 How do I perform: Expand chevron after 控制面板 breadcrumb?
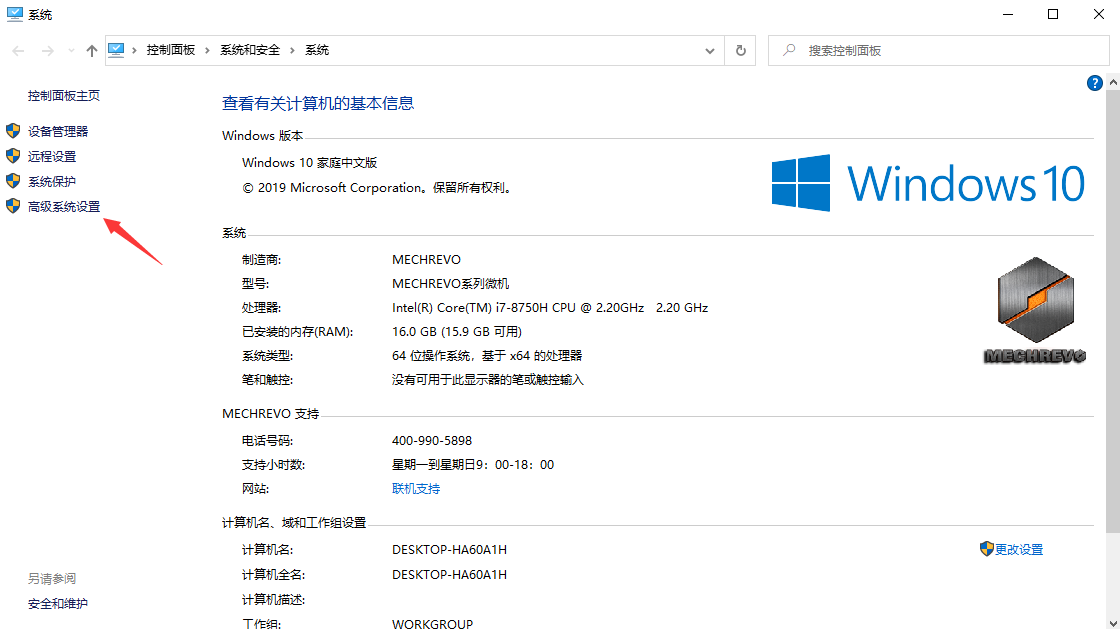(207, 50)
